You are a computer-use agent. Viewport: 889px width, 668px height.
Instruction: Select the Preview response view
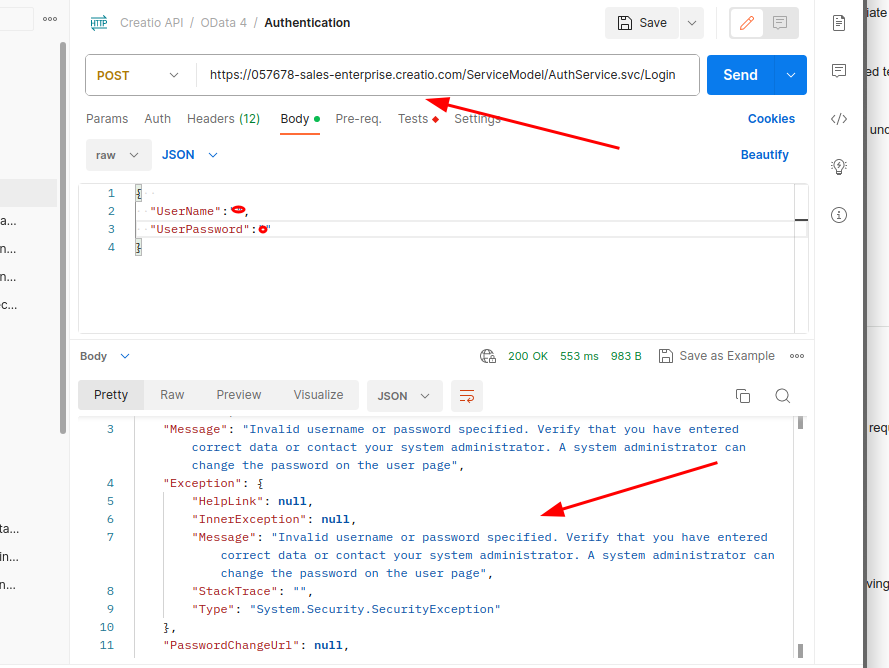tap(239, 395)
